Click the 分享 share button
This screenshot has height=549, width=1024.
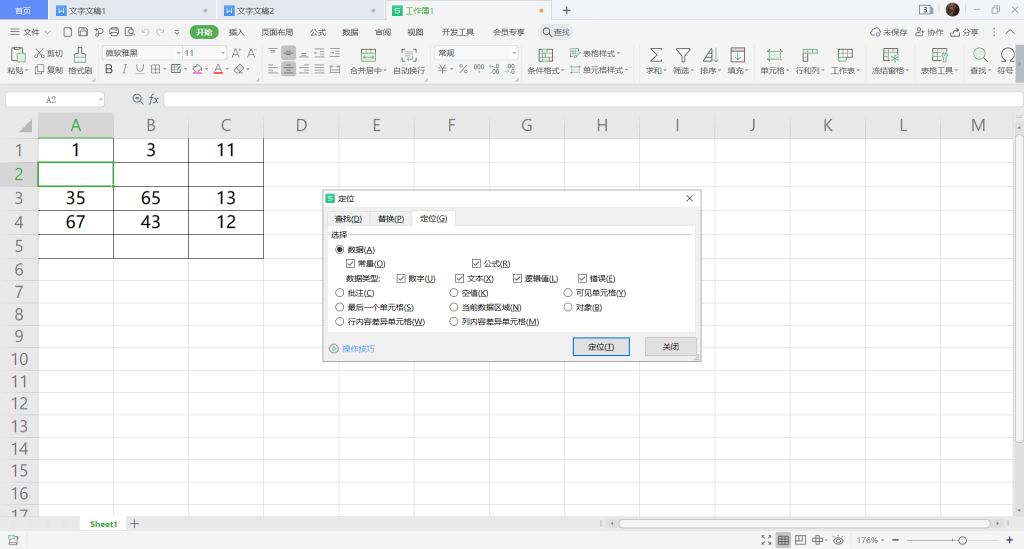(965, 32)
